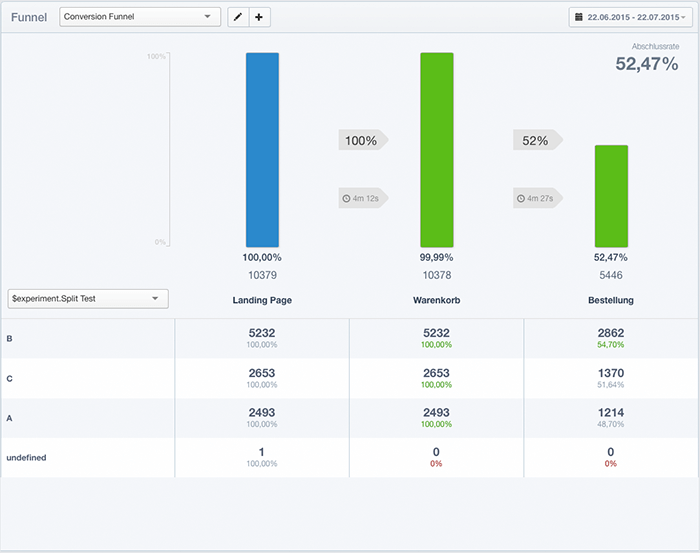
Task: Click the 52% conversion arrow label
Action: pos(538,140)
